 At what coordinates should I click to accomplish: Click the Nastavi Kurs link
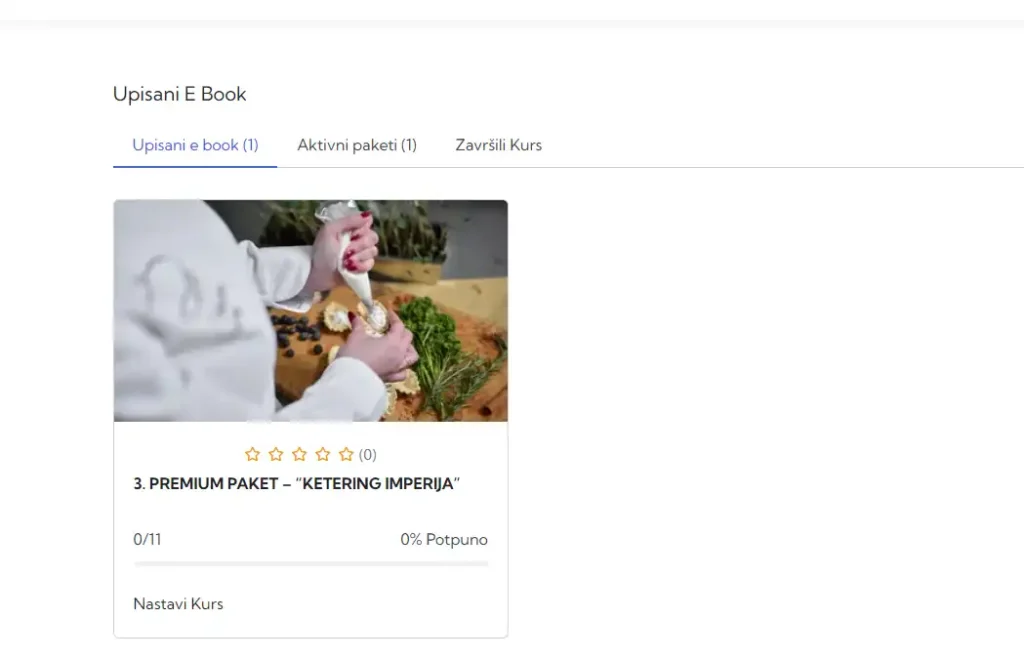178,604
